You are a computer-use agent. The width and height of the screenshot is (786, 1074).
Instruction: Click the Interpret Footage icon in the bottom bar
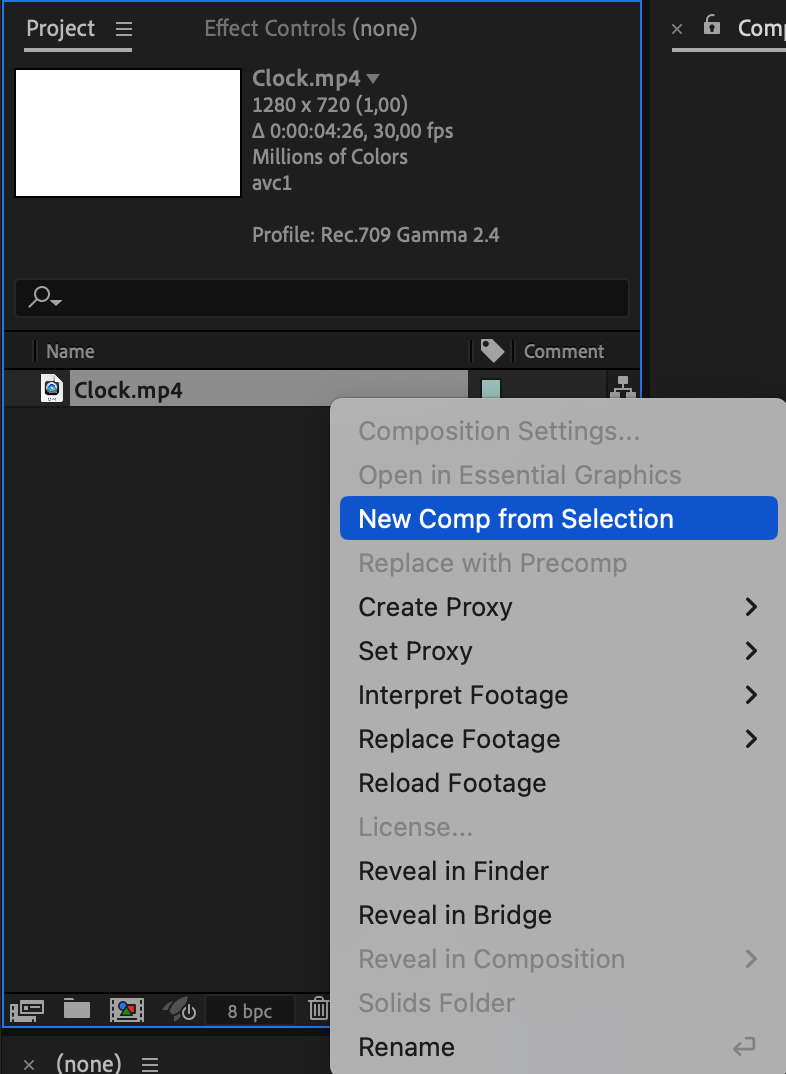(27, 1010)
